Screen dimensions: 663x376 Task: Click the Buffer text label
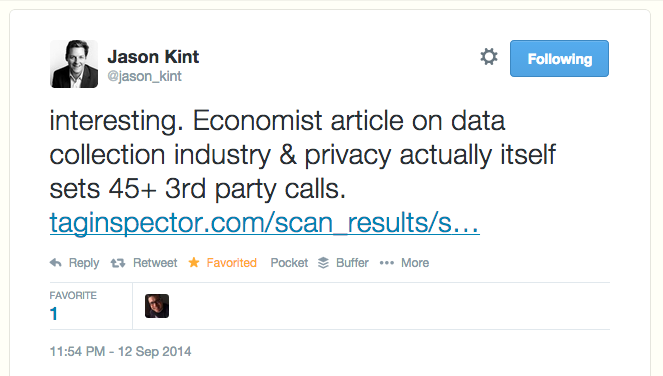352,263
